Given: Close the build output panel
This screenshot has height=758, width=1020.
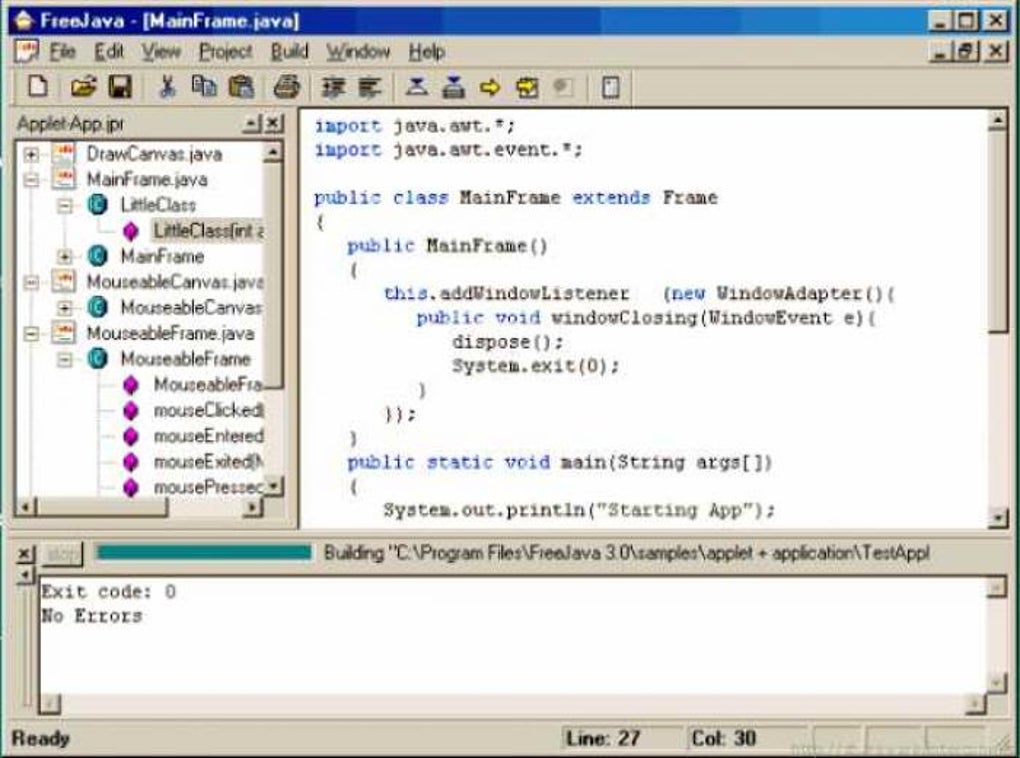Looking at the screenshot, I should pyautogui.click(x=24, y=554).
